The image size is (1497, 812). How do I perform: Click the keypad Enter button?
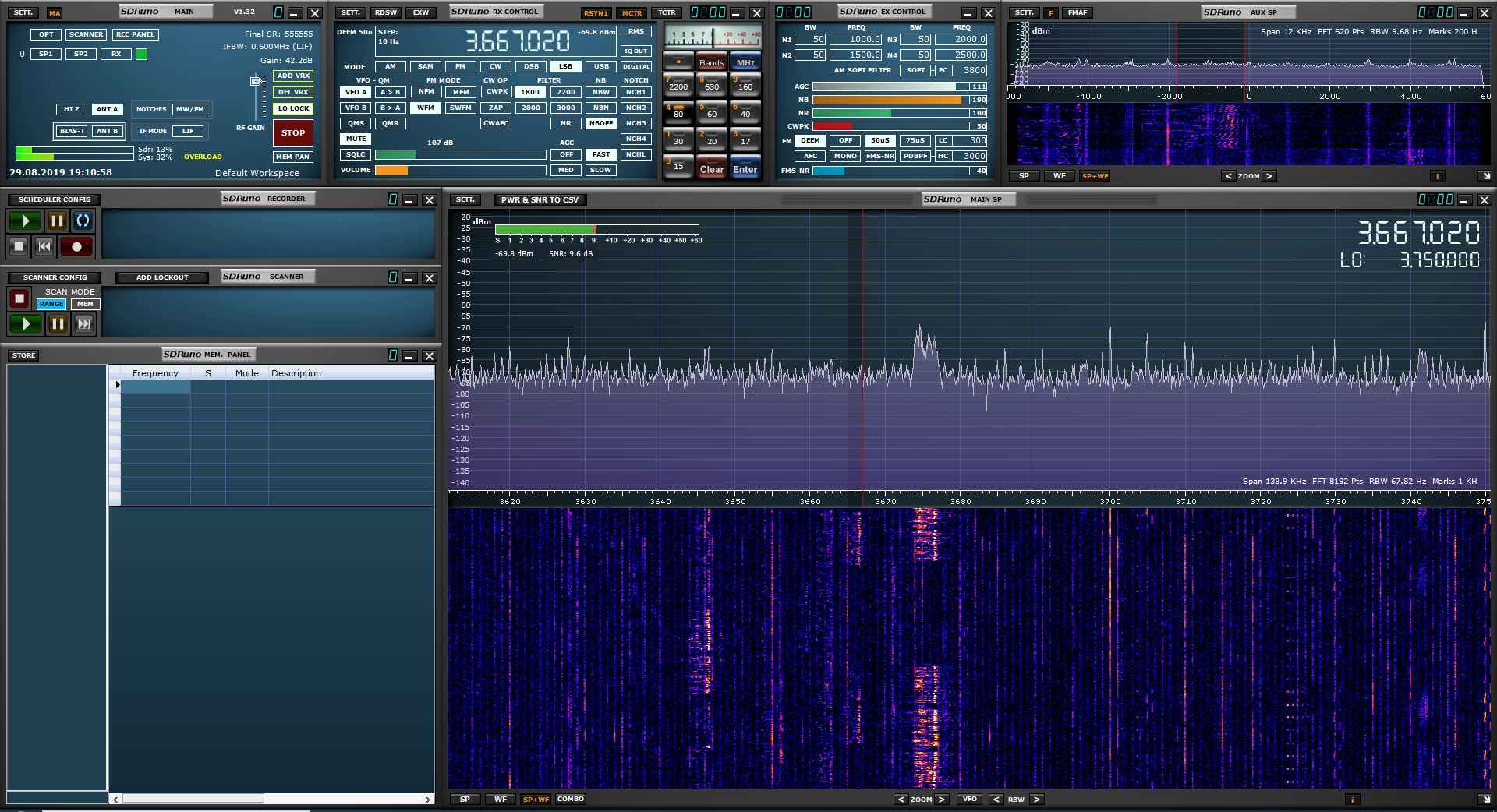tap(745, 168)
